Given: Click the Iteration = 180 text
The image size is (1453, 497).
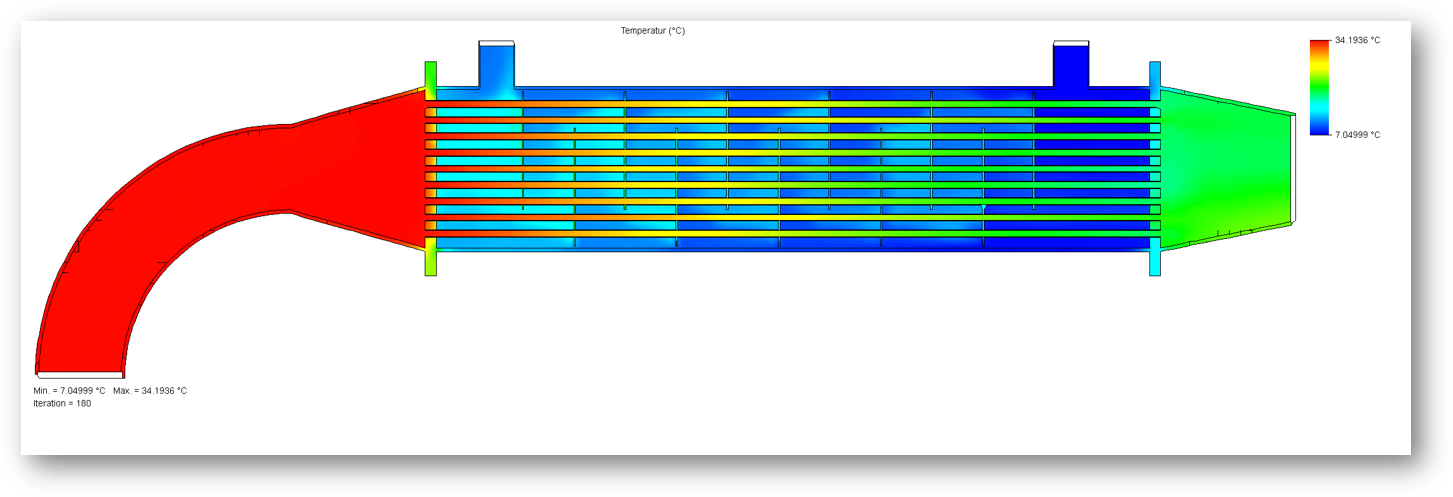Looking at the screenshot, I should click(62, 403).
